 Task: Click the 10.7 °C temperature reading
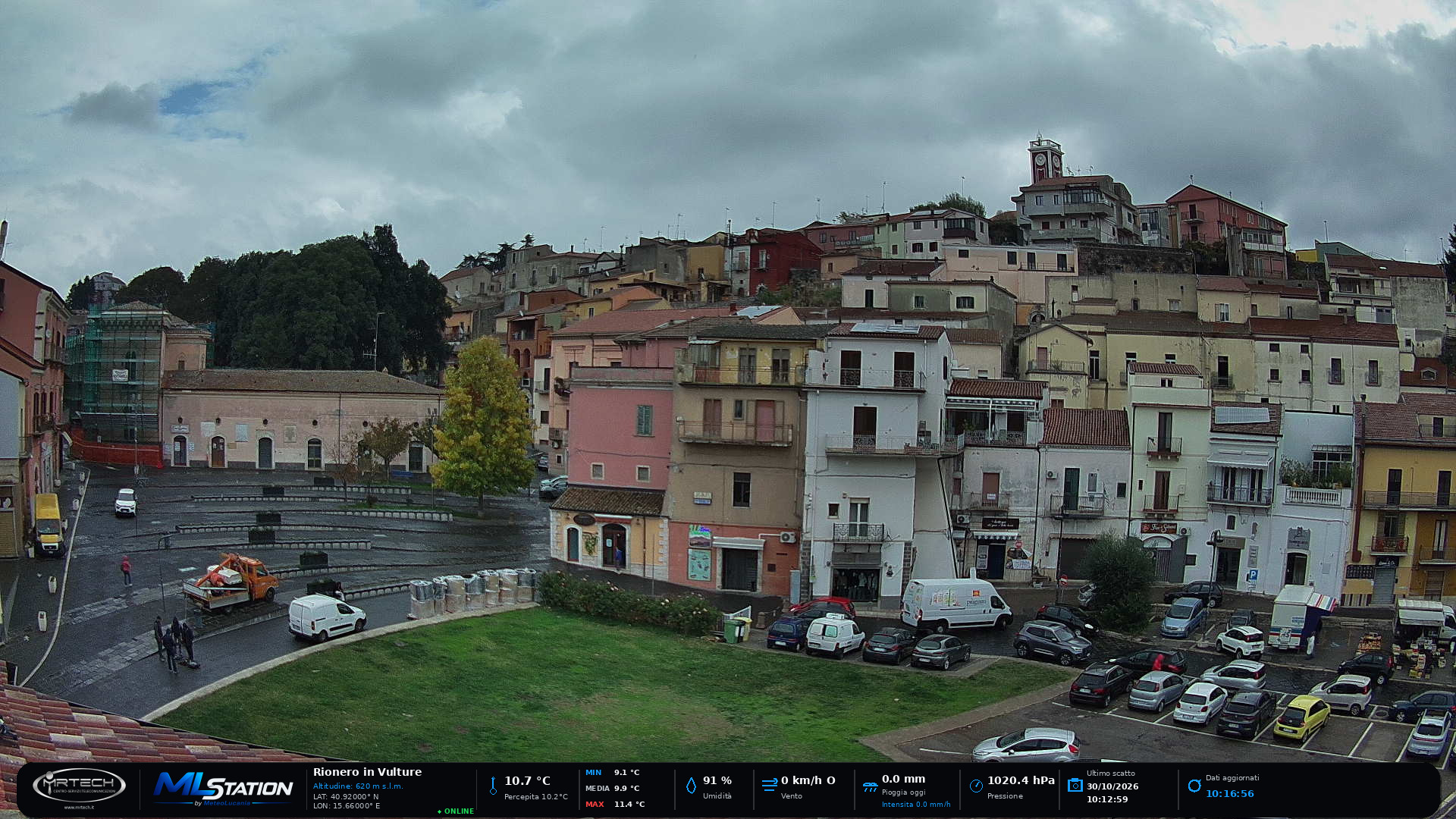pyautogui.click(x=527, y=781)
